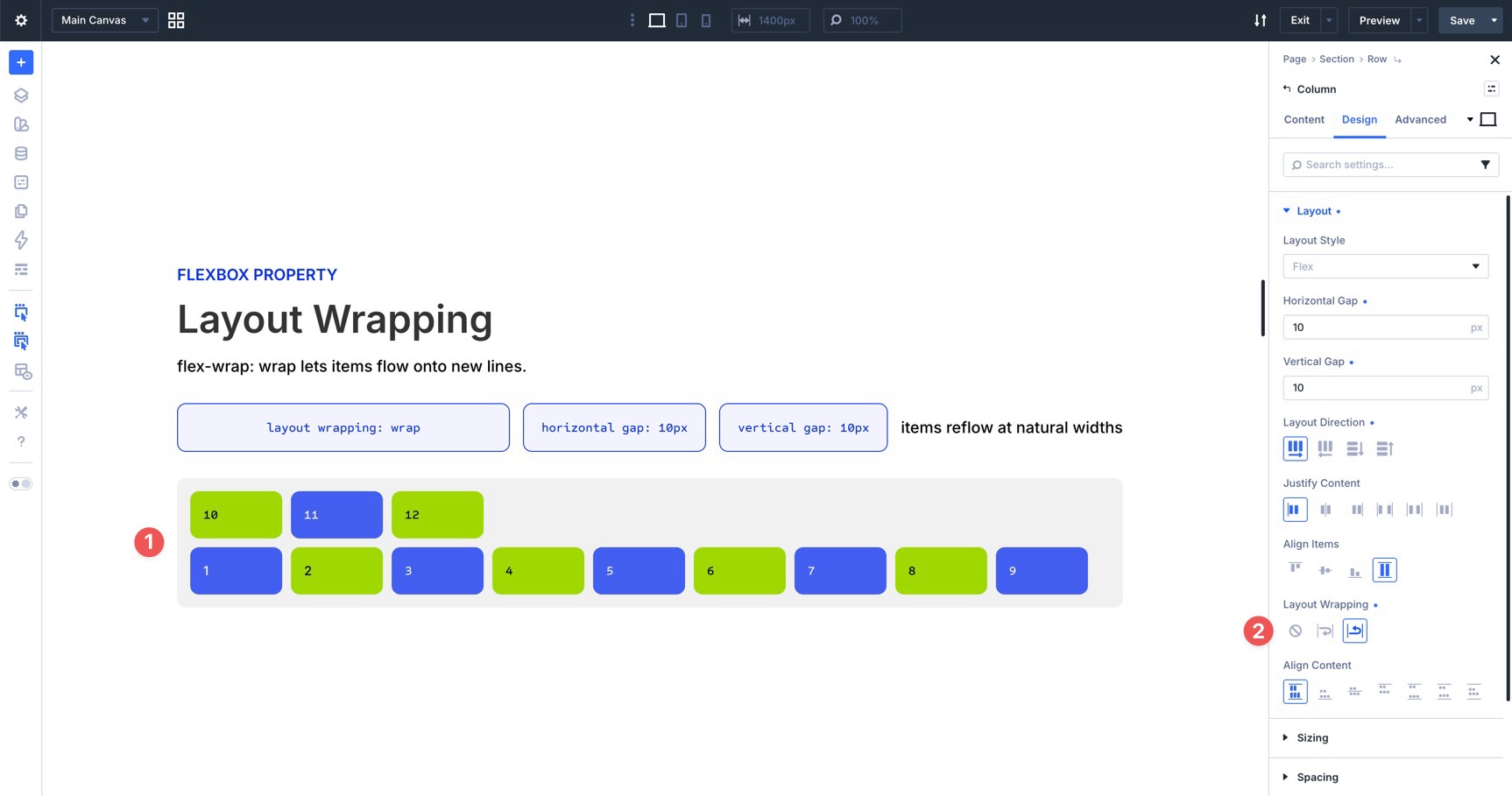This screenshot has width=1512, height=796.
Task: Close the Column settings panel
Action: (1494, 60)
